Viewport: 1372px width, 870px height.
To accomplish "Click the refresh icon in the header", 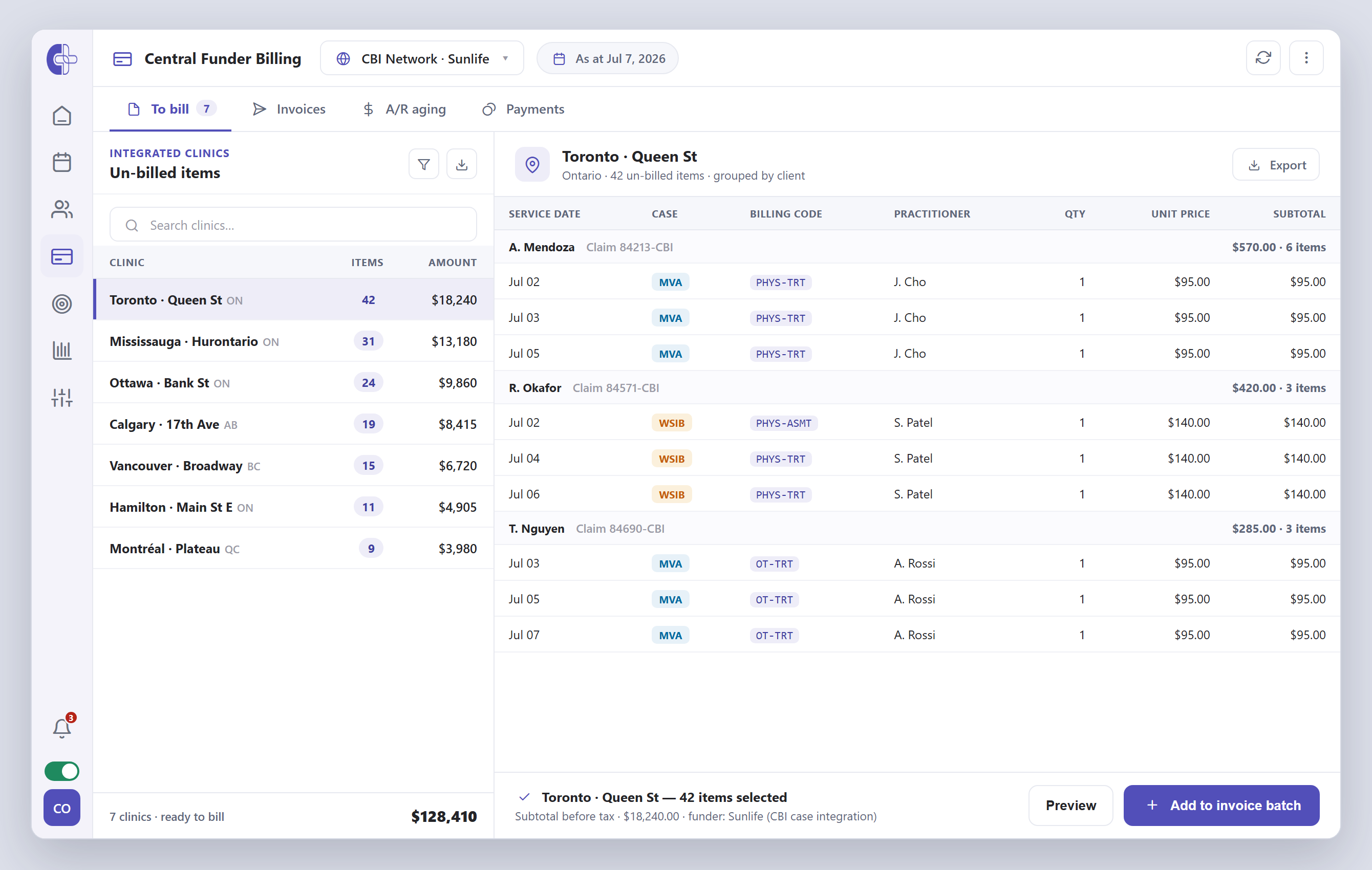I will pyautogui.click(x=1263, y=58).
